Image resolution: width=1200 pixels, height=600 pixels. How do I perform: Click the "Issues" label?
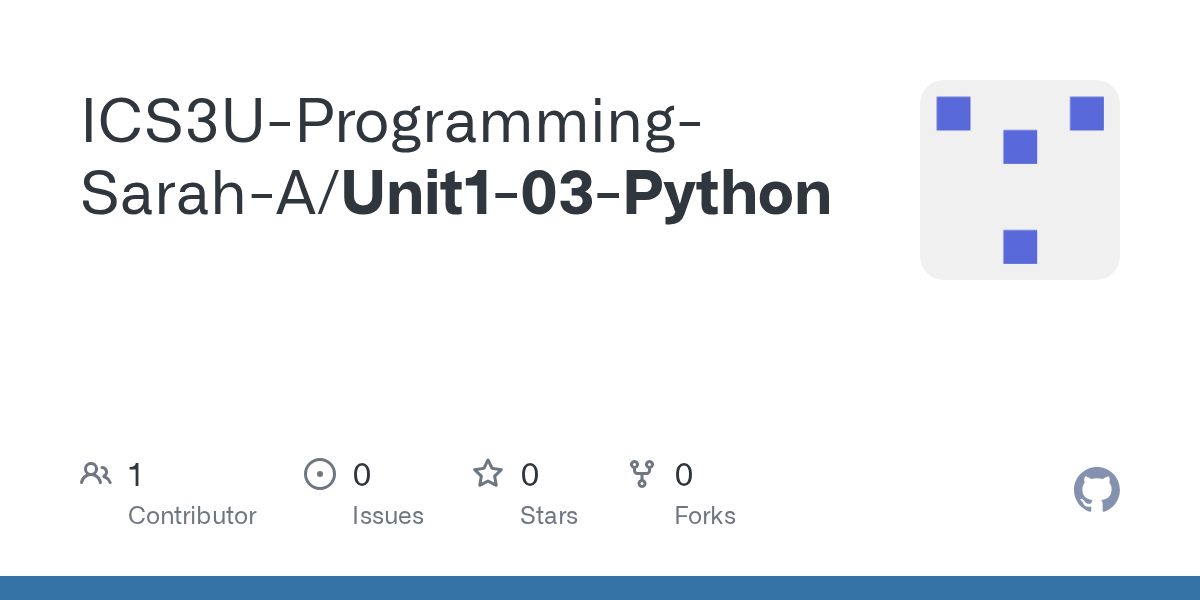[388, 516]
